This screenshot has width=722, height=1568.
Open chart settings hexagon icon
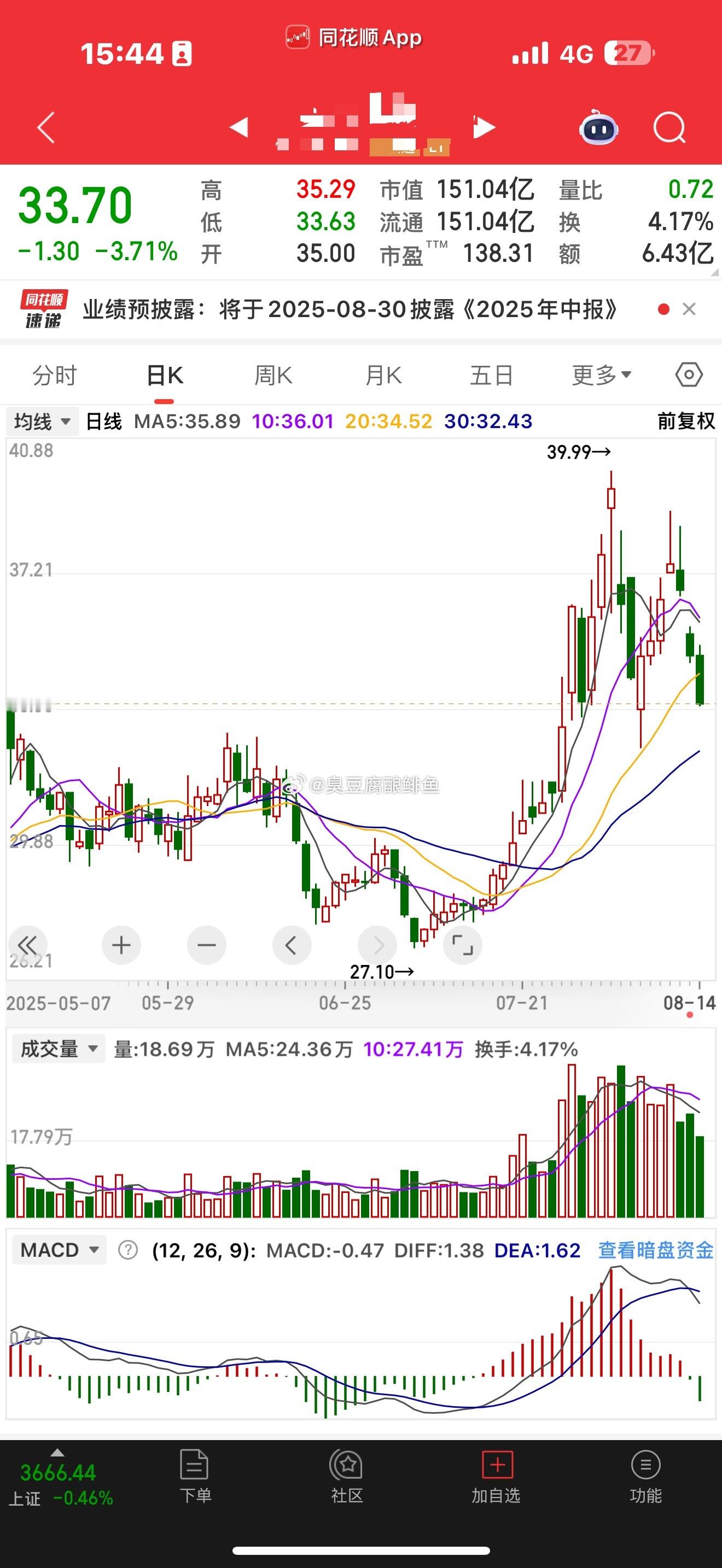(x=689, y=375)
